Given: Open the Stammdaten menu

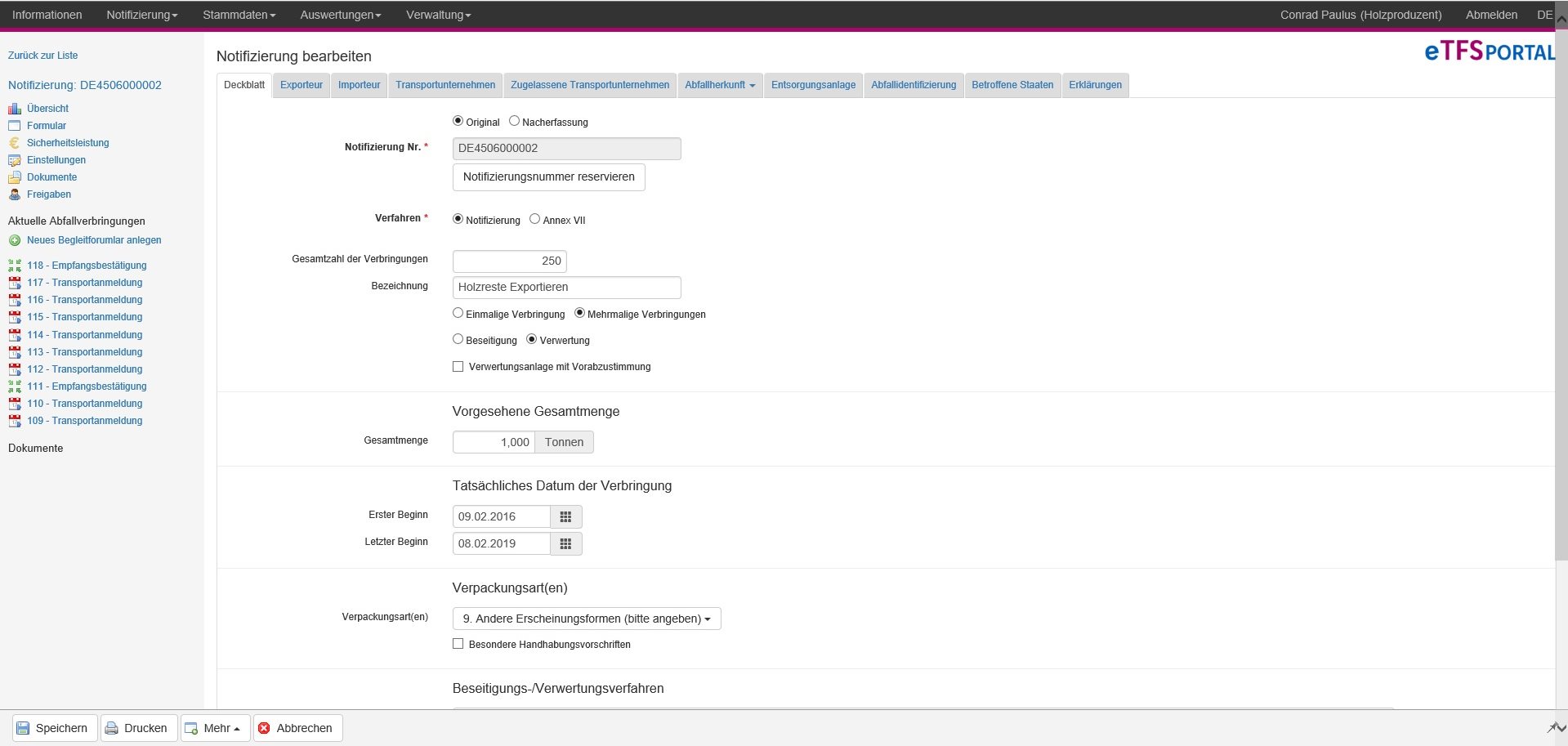Looking at the screenshot, I should pyautogui.click(x=239, y=15).
